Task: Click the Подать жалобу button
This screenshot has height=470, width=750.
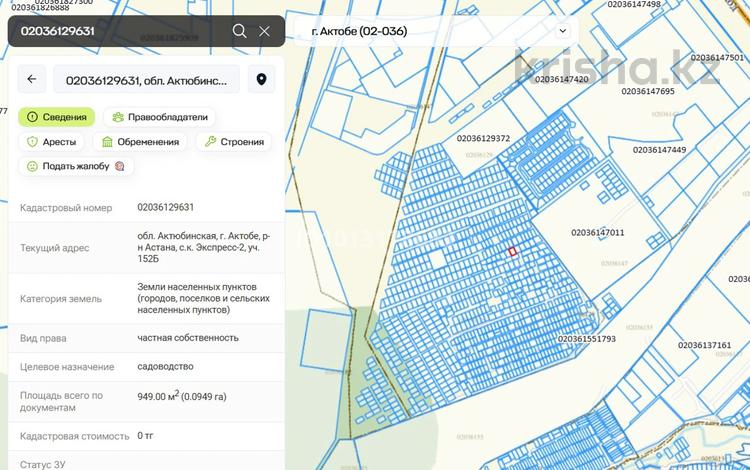Action: (x=76, y=166)
